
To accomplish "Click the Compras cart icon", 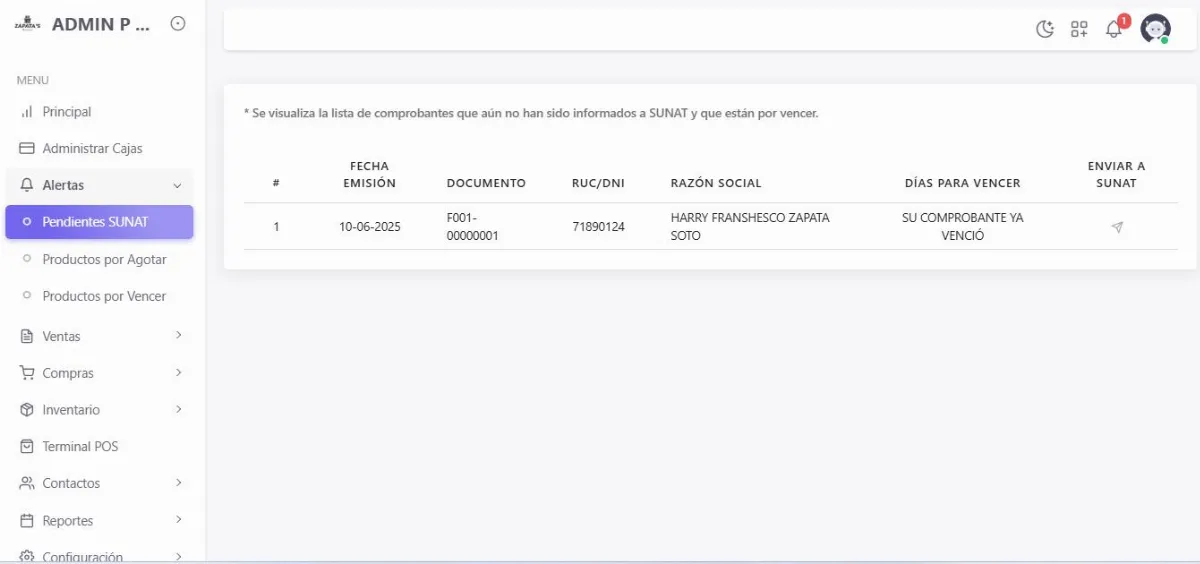I will (x=27, y=373).
